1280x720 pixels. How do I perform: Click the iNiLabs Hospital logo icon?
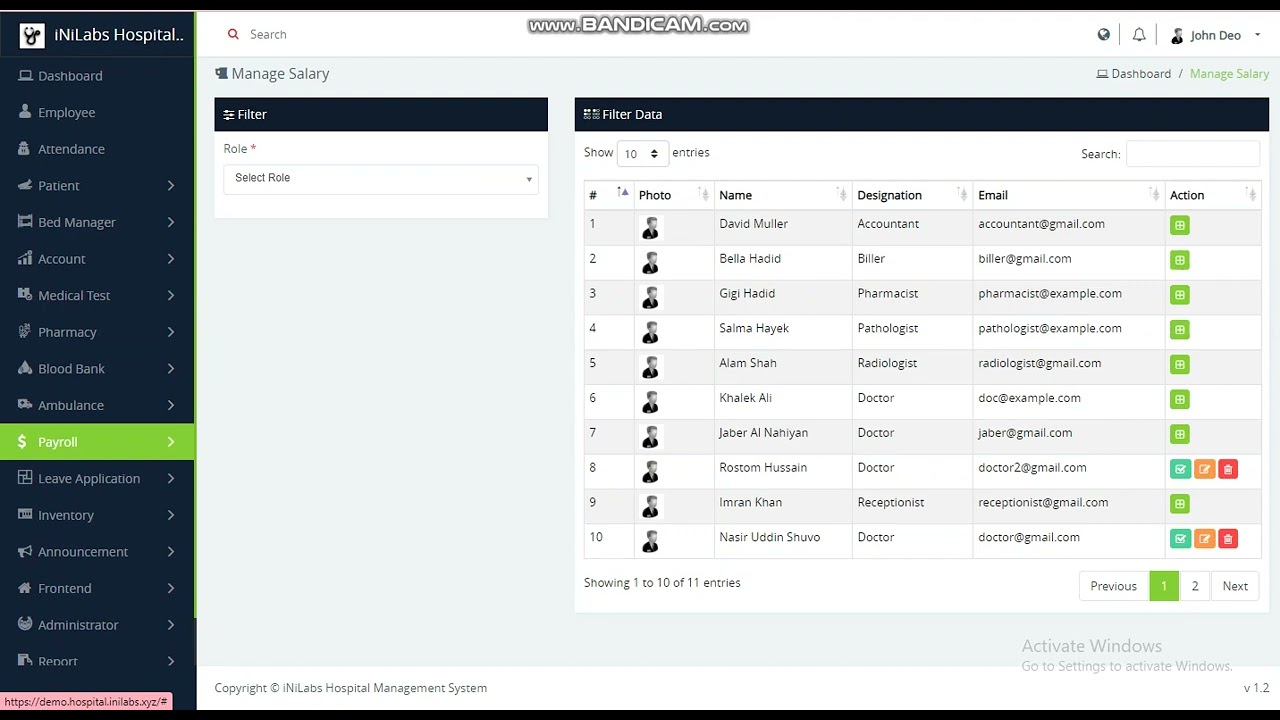click(x=32, y=35)
